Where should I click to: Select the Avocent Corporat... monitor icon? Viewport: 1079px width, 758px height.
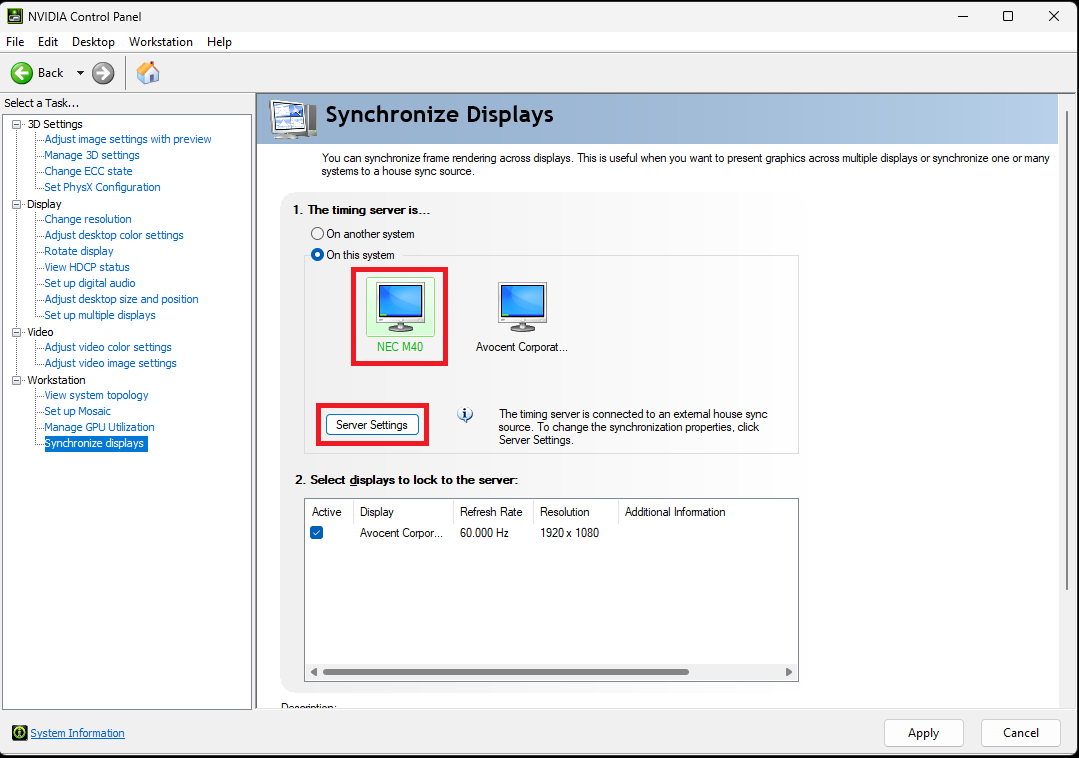[522, 307]
